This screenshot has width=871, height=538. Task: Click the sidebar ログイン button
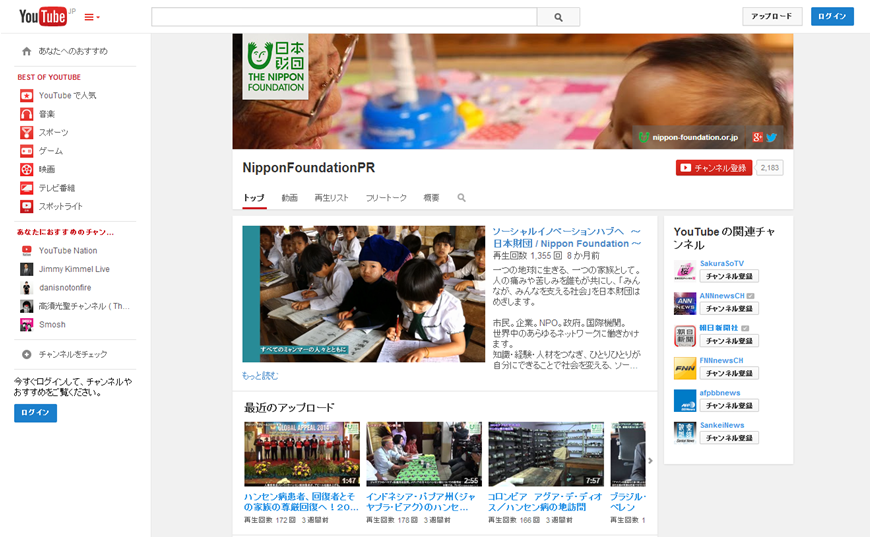point(36,413)
